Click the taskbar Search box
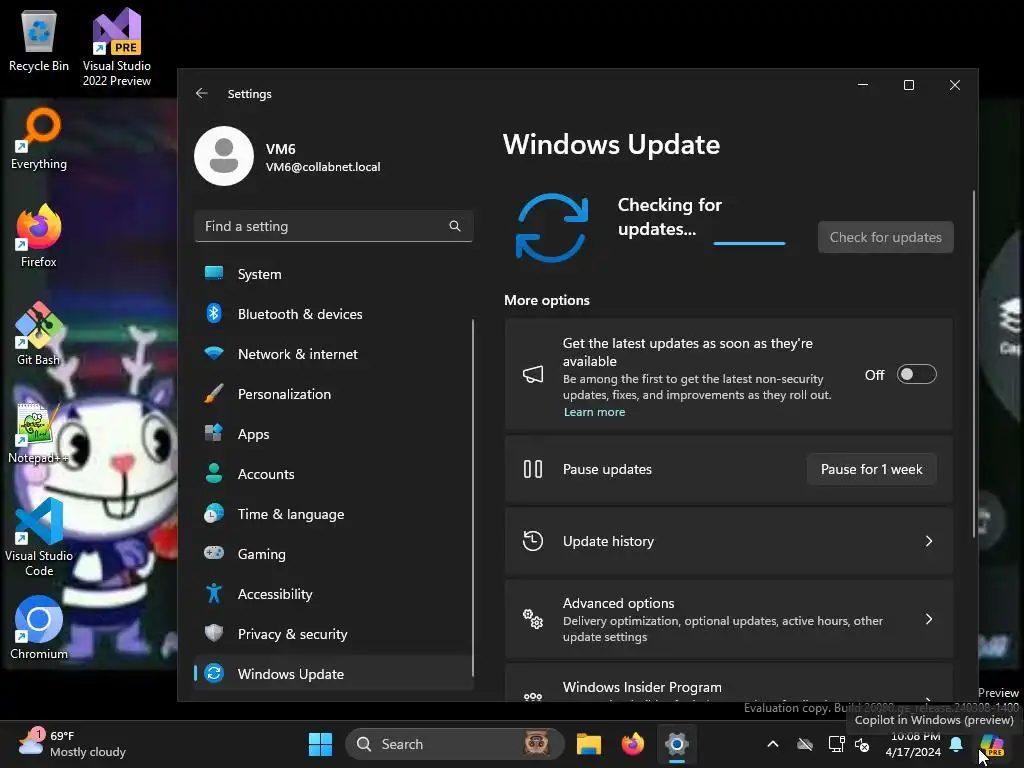Image resolution: width=1024 pixels, height=768 pixels. (x=455, y=744)
